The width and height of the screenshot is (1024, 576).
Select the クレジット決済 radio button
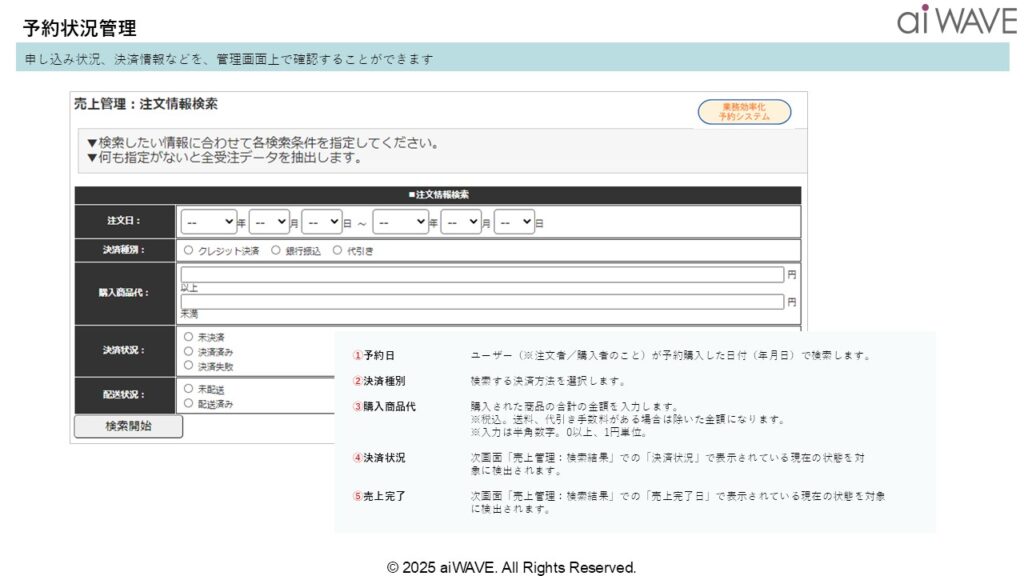pos(189,251)
